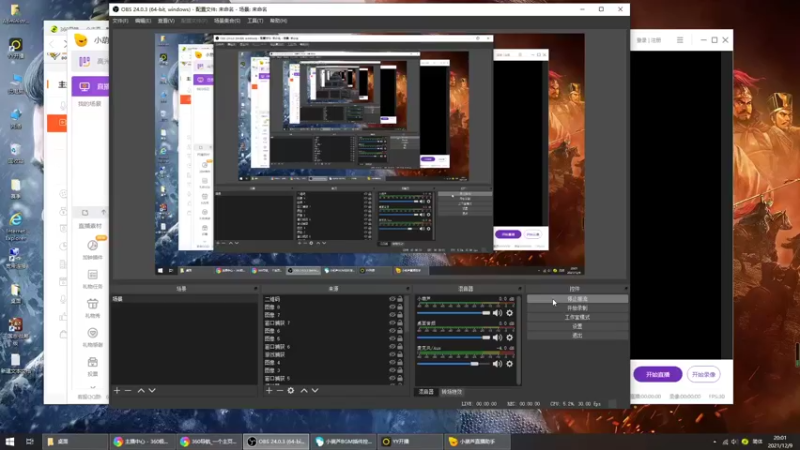This screenshot has width=800, height=450.
Task: Move the selected source down
Action: [x=315, y=390]
